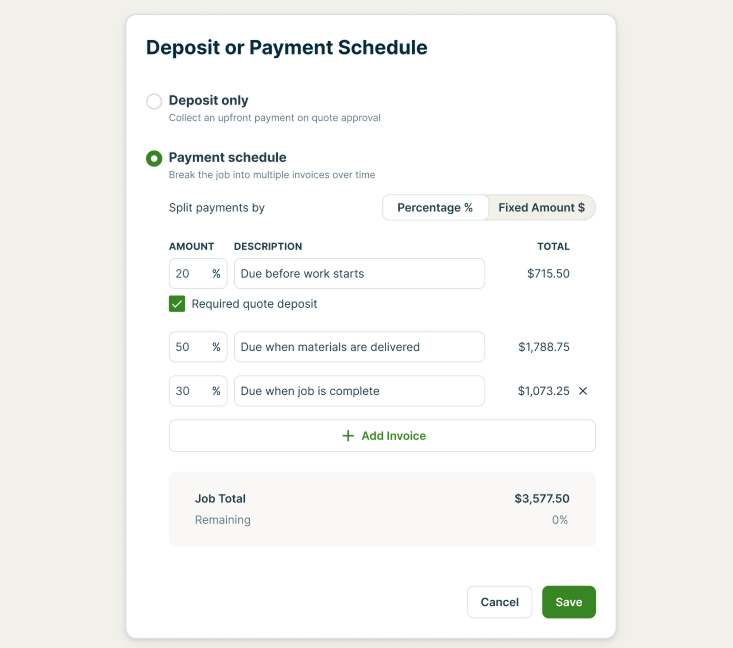This screenshot has width=733, height=648.
Task: Click 'Due when job is complete' description field
Action: [x=359, y=391]
